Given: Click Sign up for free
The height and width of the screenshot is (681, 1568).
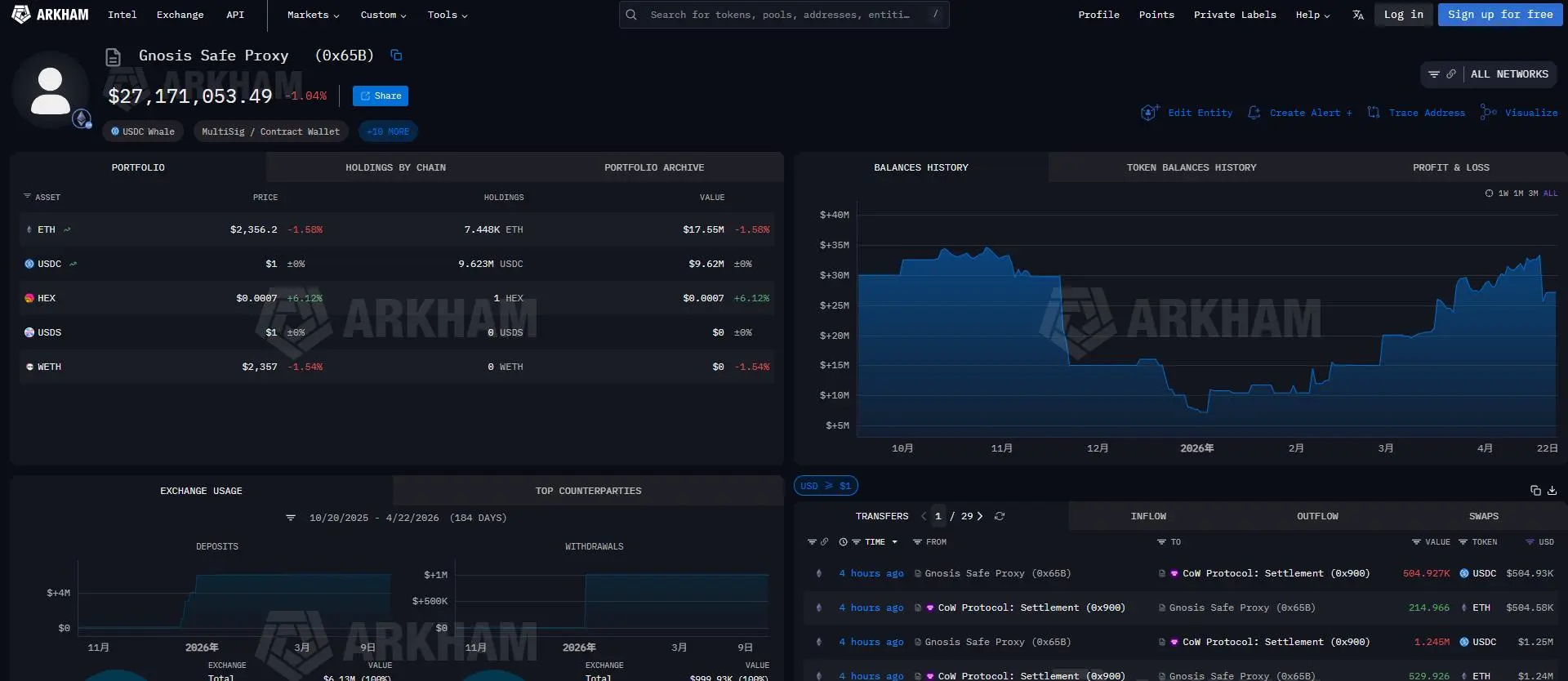Looking at the screenshot, I should click(1499, 15).
